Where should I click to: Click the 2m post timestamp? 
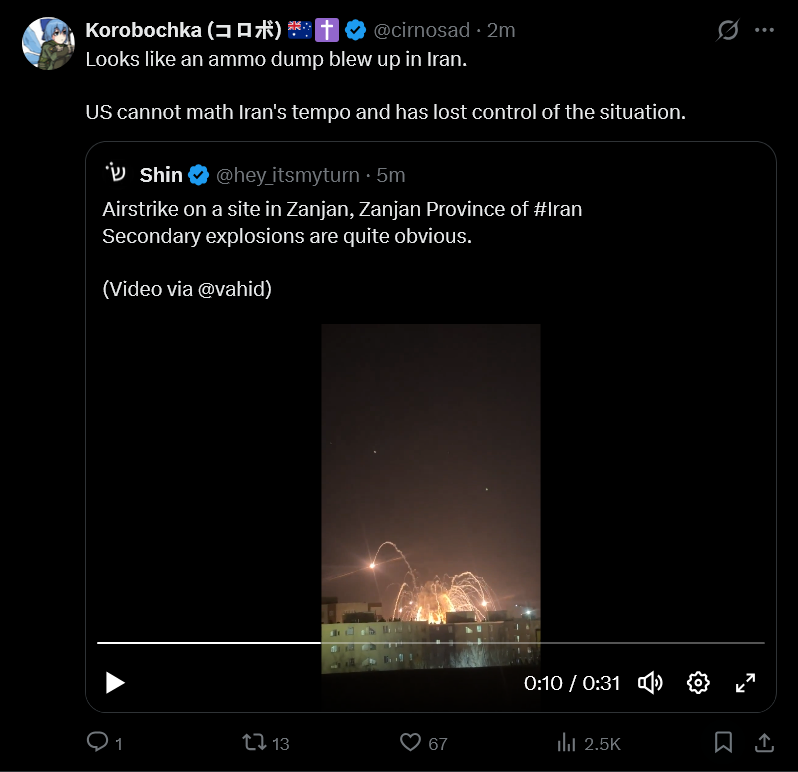(x=501, y=30)
